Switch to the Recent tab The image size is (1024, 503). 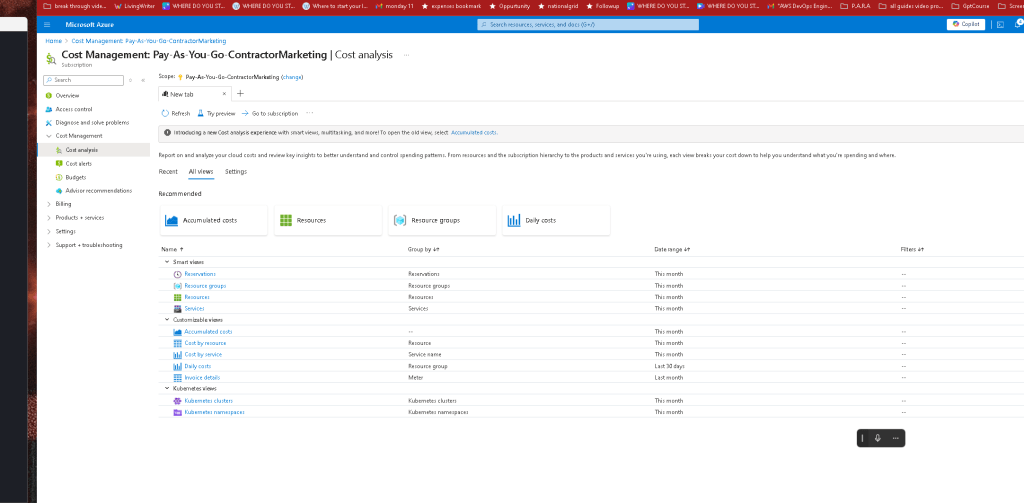pos(168,172)
